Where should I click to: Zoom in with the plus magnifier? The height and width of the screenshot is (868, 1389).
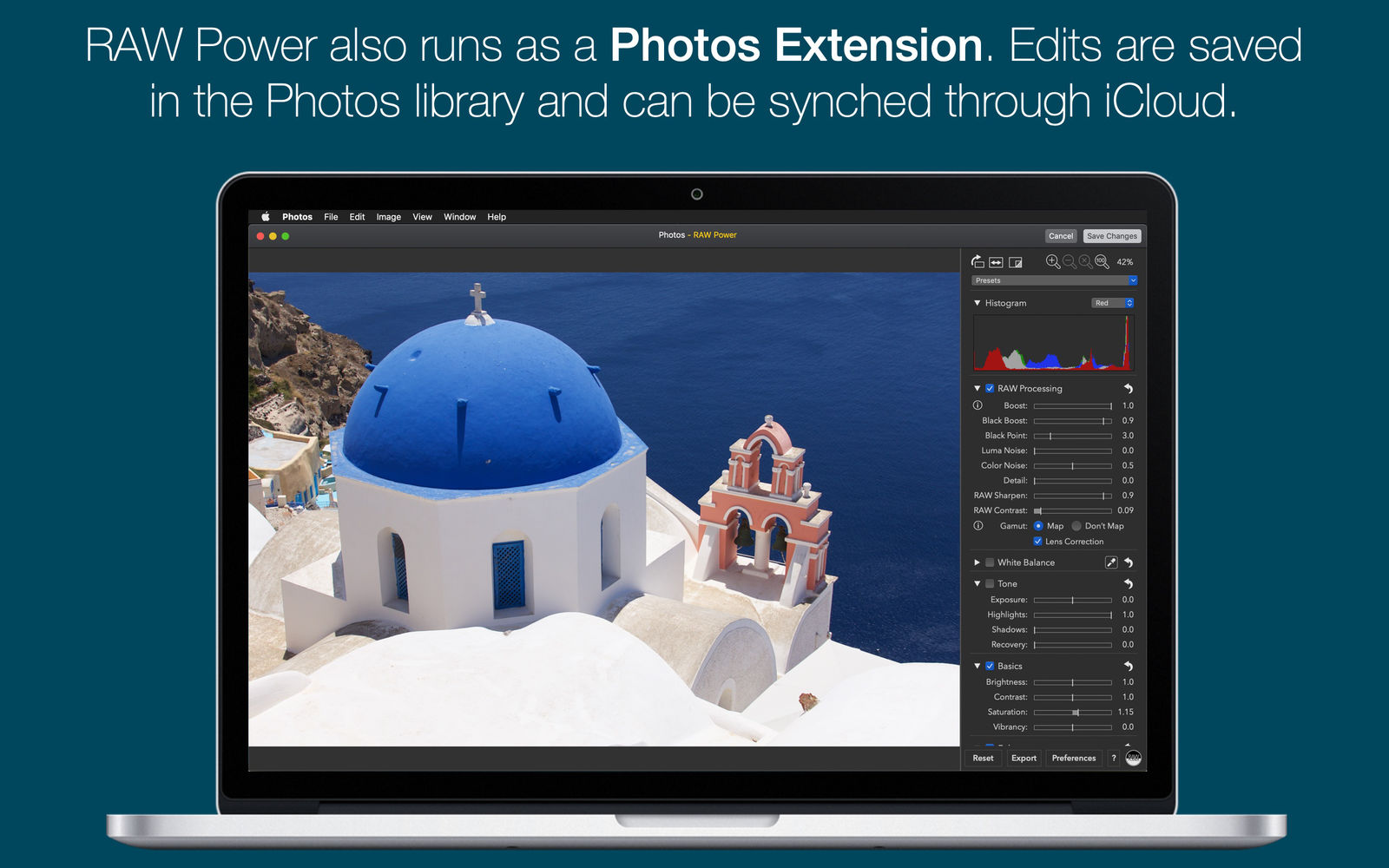click(x=1053, y=261)
